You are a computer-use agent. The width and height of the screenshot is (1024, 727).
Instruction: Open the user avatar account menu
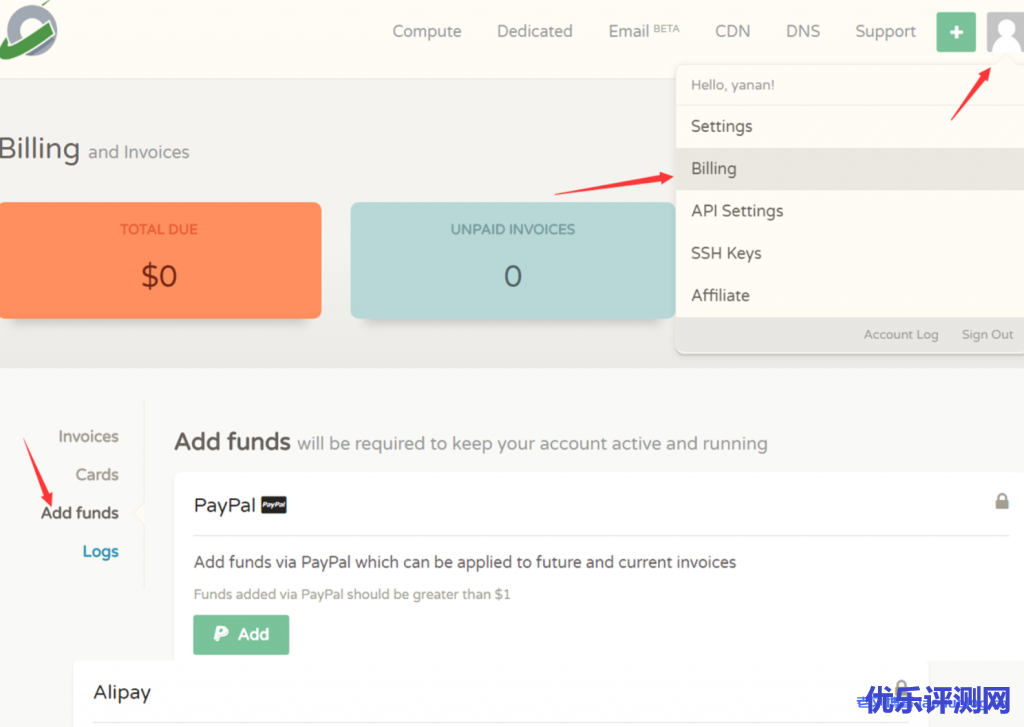[1004, 32]
